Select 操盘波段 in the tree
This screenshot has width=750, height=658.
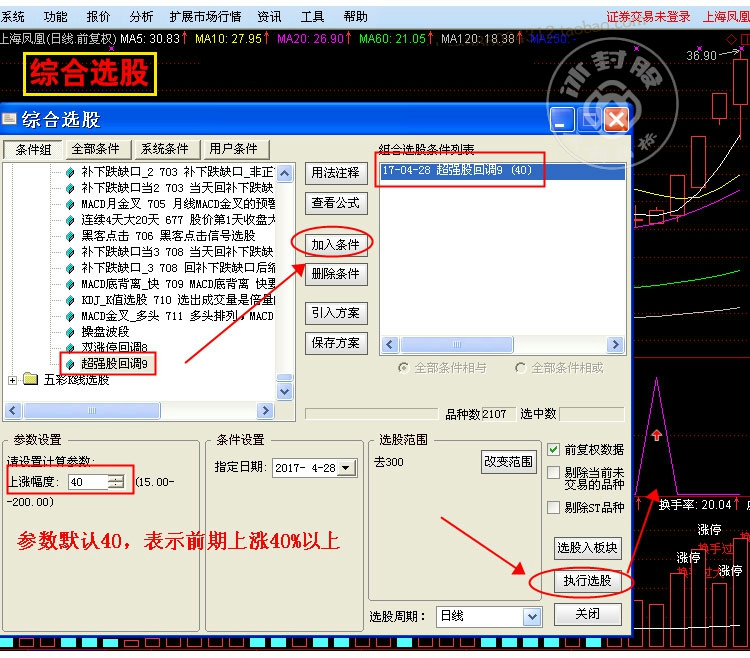pyautogui.click(x=105, y=332)
